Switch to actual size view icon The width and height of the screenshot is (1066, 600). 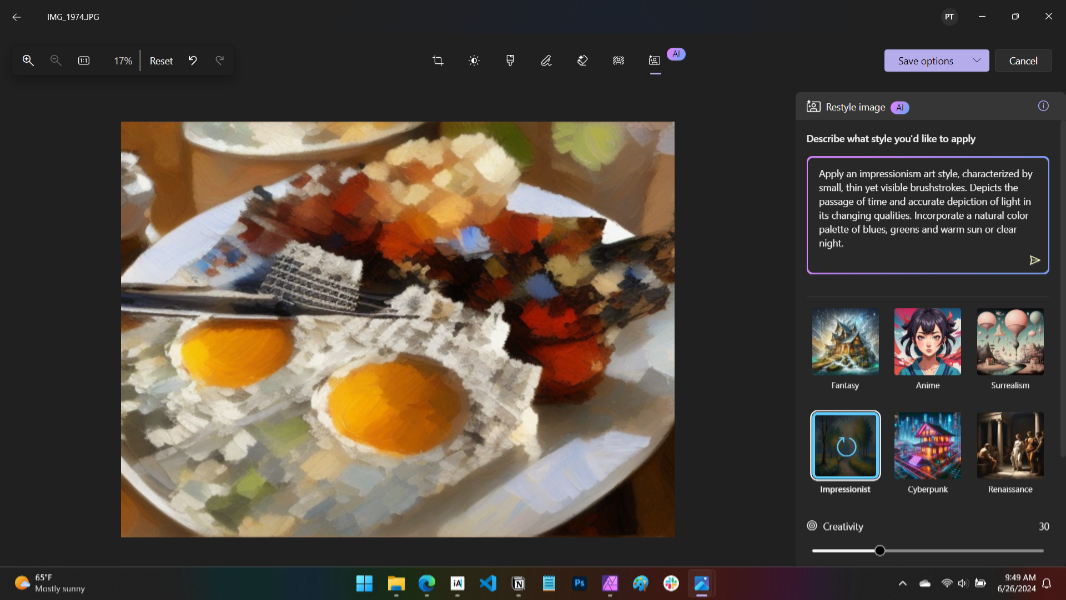click(x=84, y=60)
